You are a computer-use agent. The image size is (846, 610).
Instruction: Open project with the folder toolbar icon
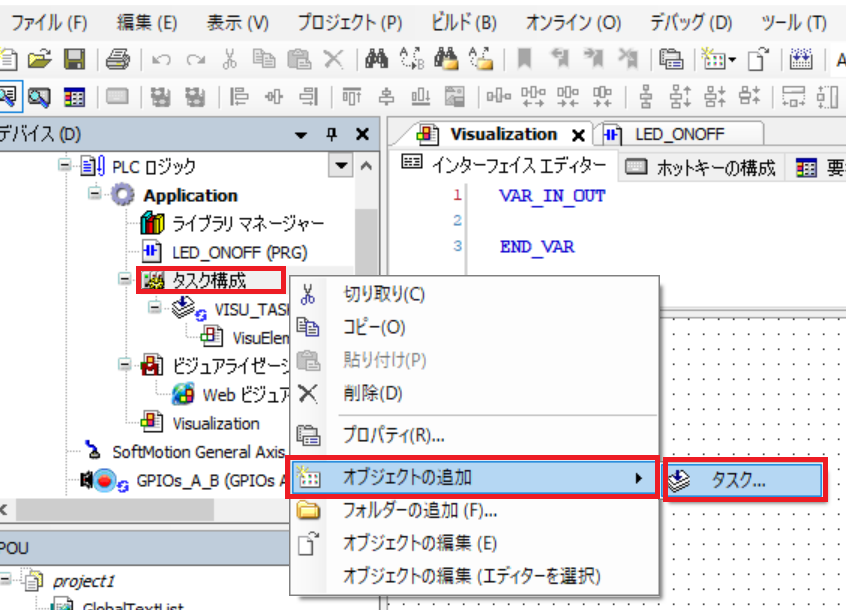[39, 60]
